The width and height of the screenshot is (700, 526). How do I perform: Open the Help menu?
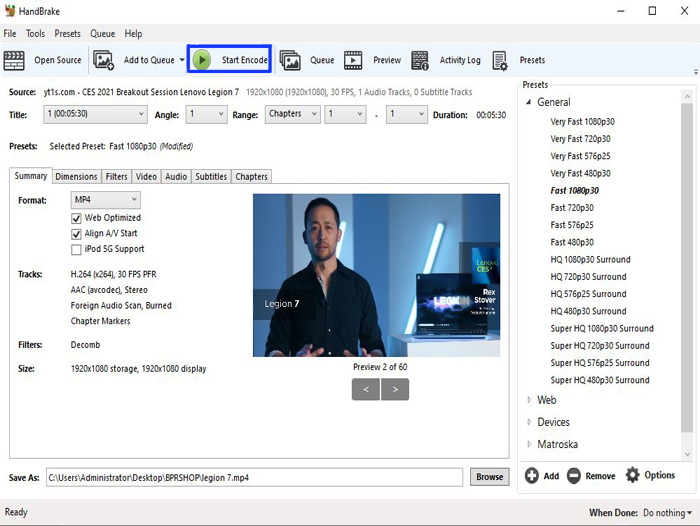[x=133, y=33]
